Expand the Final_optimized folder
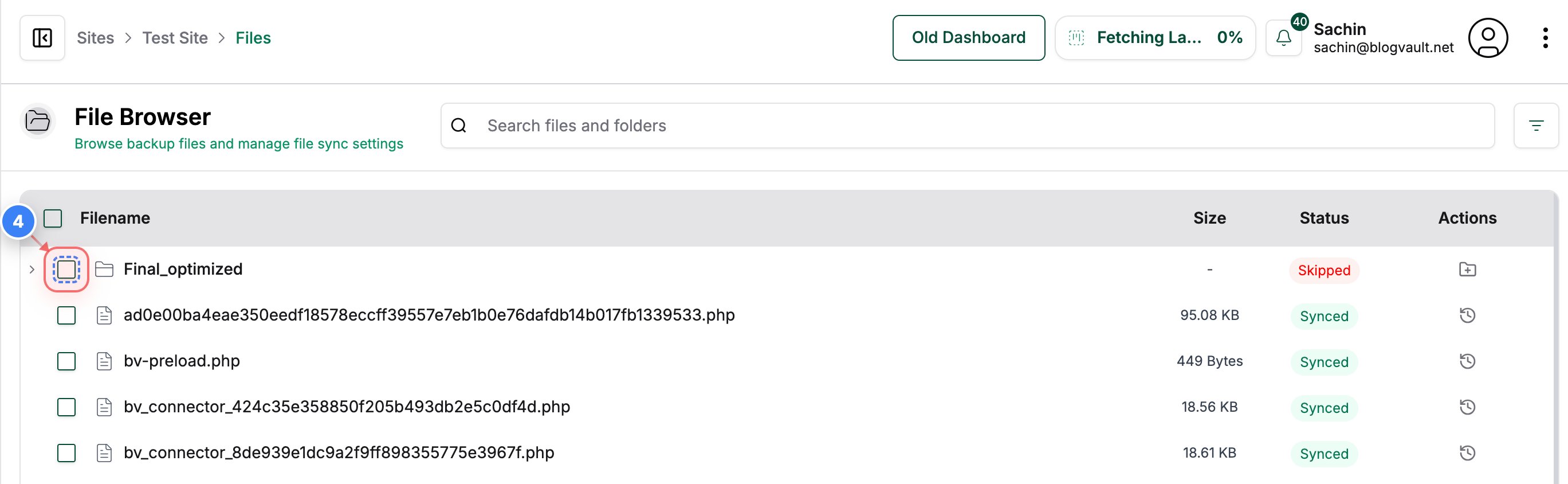 (x=31, y=269)
